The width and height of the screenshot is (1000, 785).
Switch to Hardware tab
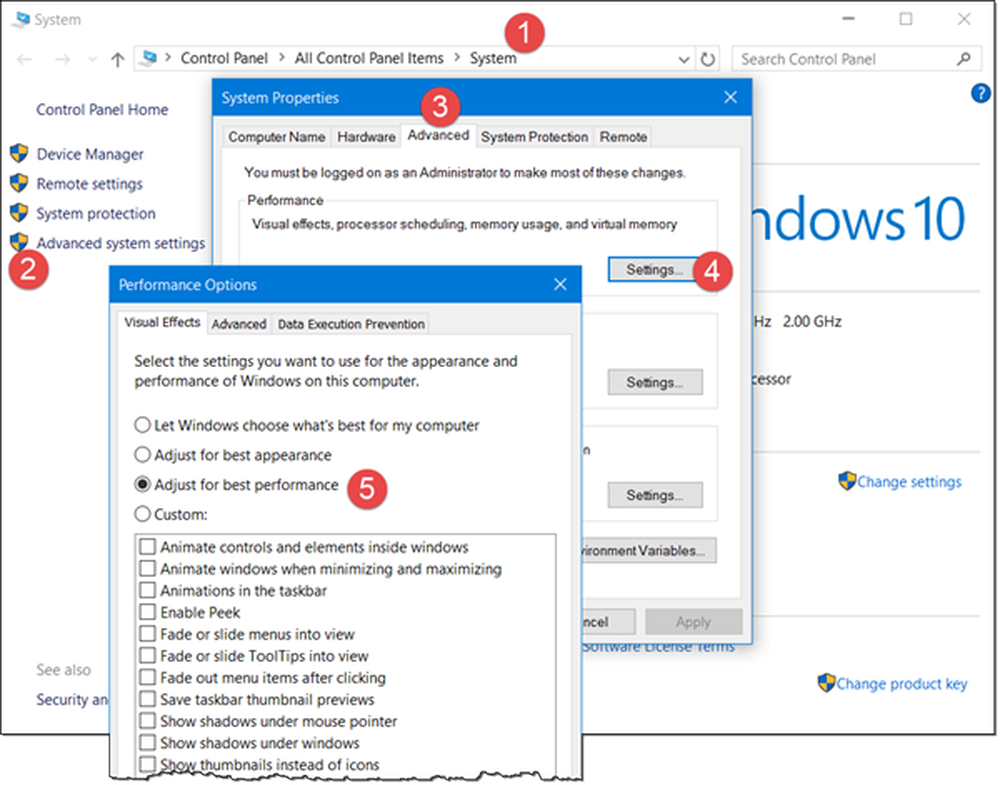click(x=366, y=137)
